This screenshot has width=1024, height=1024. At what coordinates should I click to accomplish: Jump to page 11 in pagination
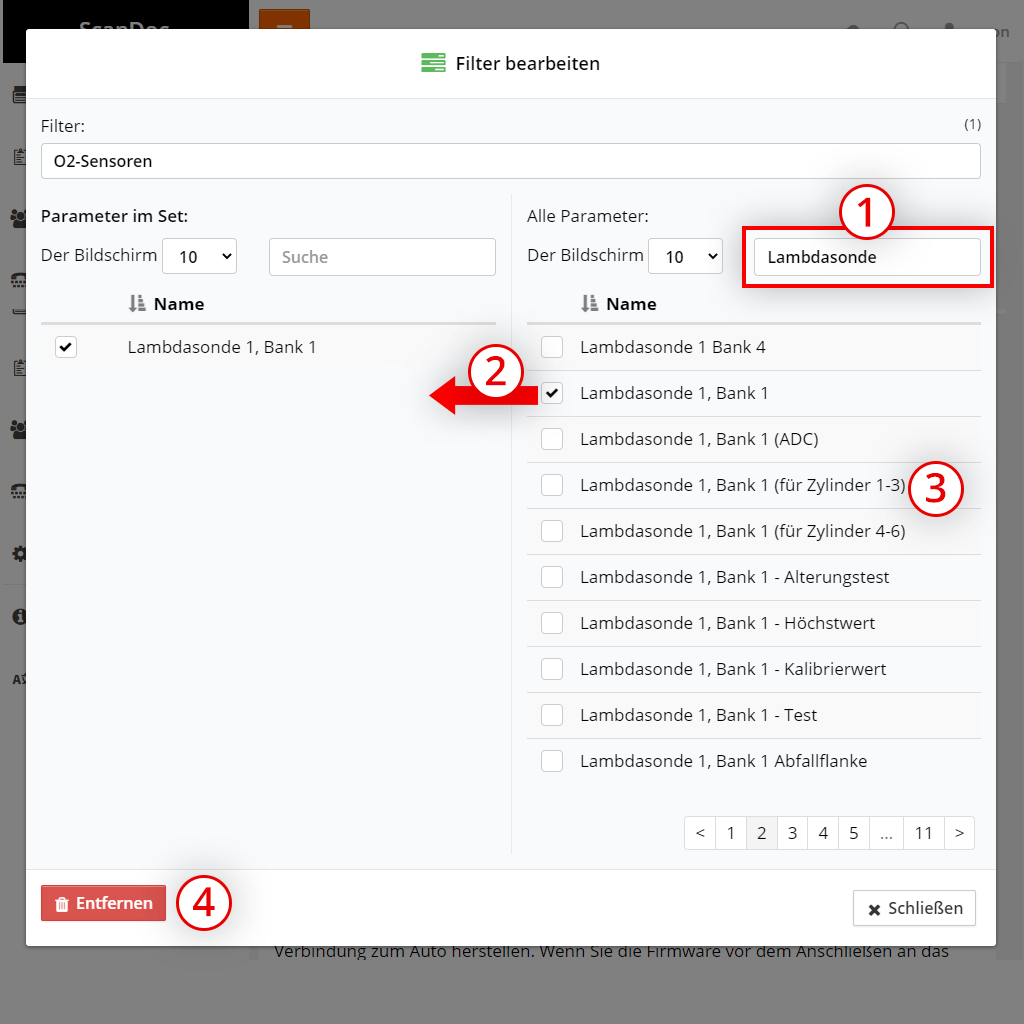coord(923,832)
